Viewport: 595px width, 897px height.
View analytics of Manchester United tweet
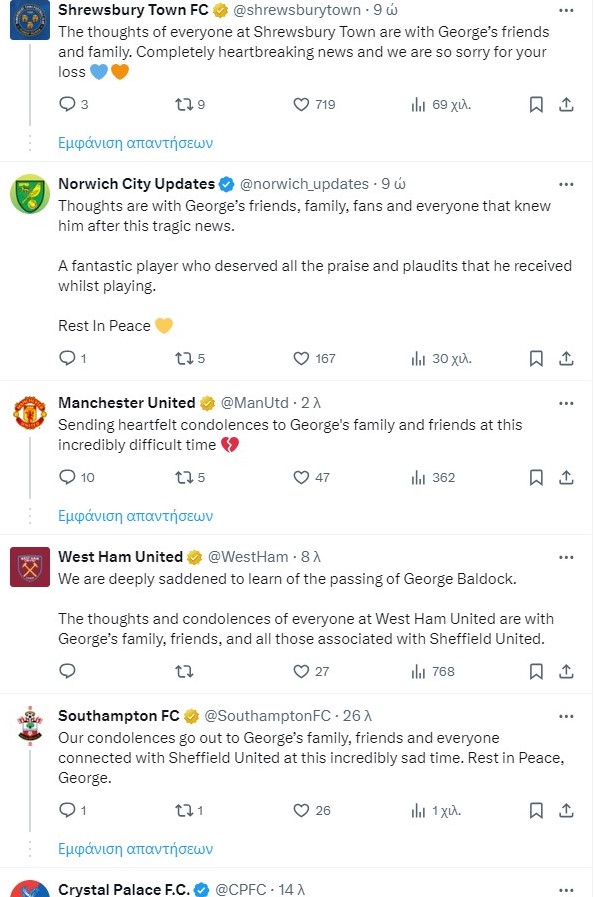pyautogui.click(x=418, y=478)
